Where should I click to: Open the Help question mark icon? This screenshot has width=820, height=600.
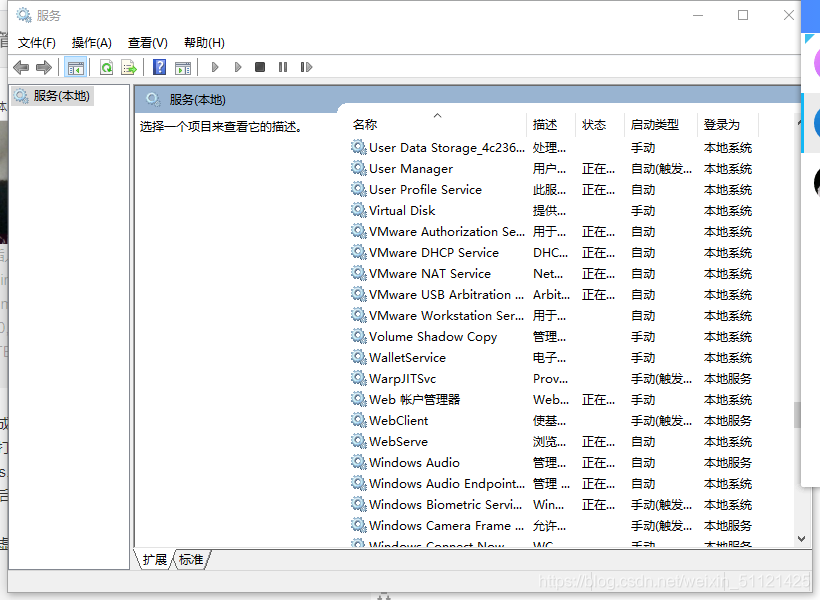(160, 67)
